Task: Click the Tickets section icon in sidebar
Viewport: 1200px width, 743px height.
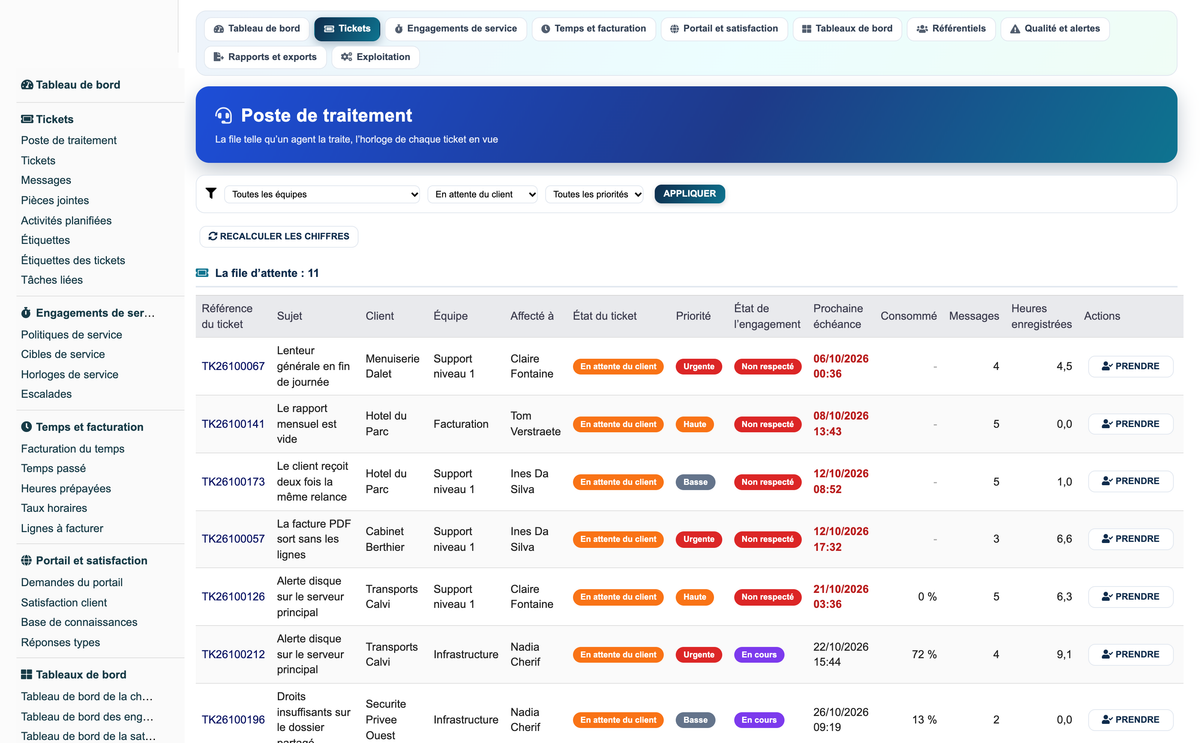Action: click(27, 119)
